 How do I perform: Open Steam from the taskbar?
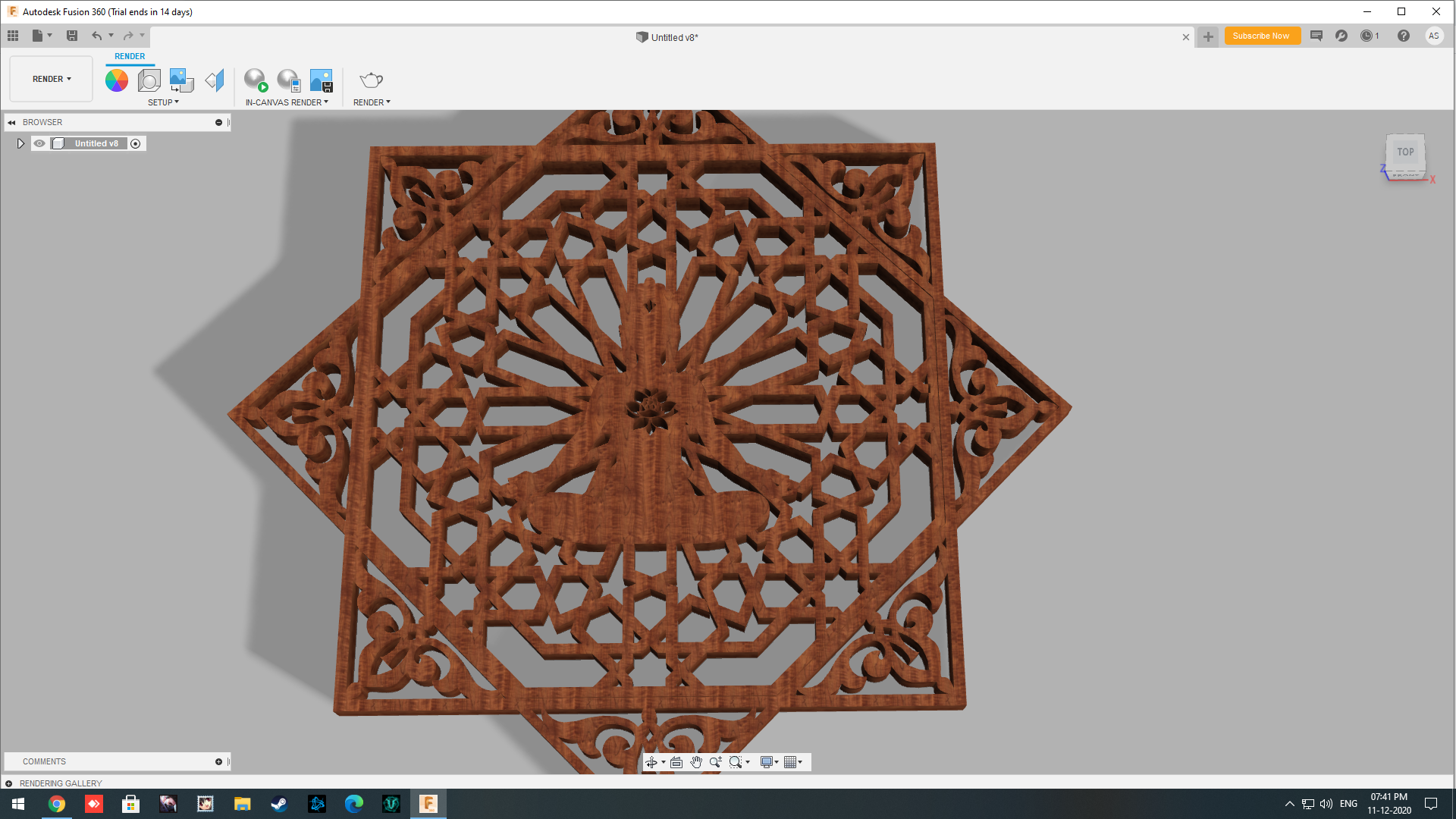point(279,804)
